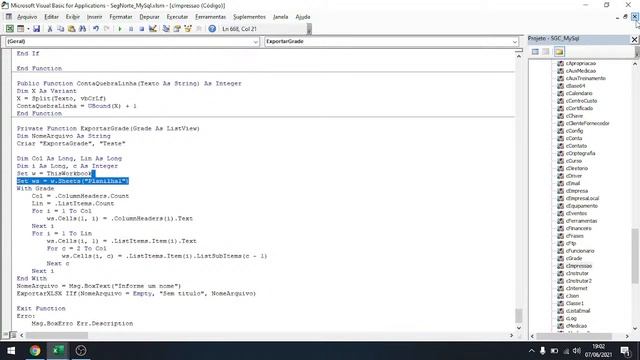Select cClienteFornecedor class module in tree
Image resolution: width=640 pixels, height=360 pixels.
tap(587, 123)
